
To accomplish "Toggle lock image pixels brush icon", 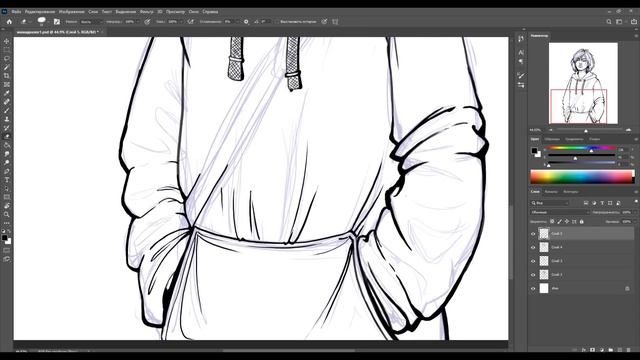I will (x=560, y=222).
